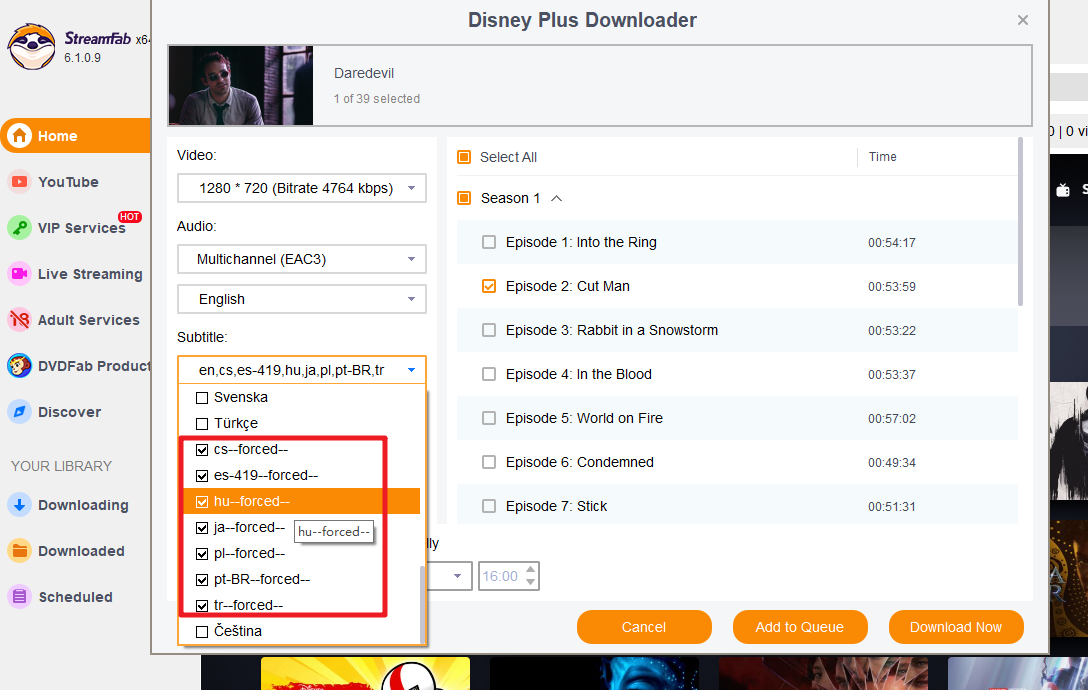Click the Cancel button
The height and width of the screenshot is (690, 1088).
(x=644, y=627)
